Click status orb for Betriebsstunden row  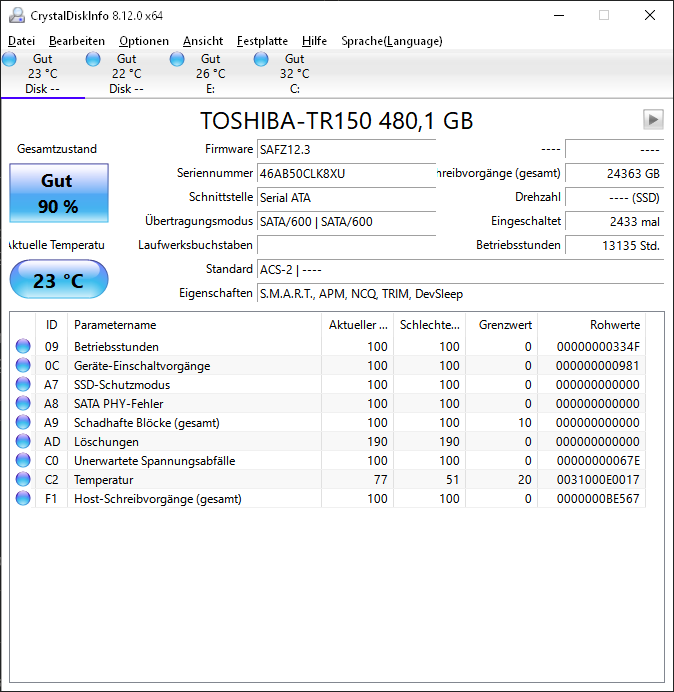pyautogui.click(x=23, y=346)
